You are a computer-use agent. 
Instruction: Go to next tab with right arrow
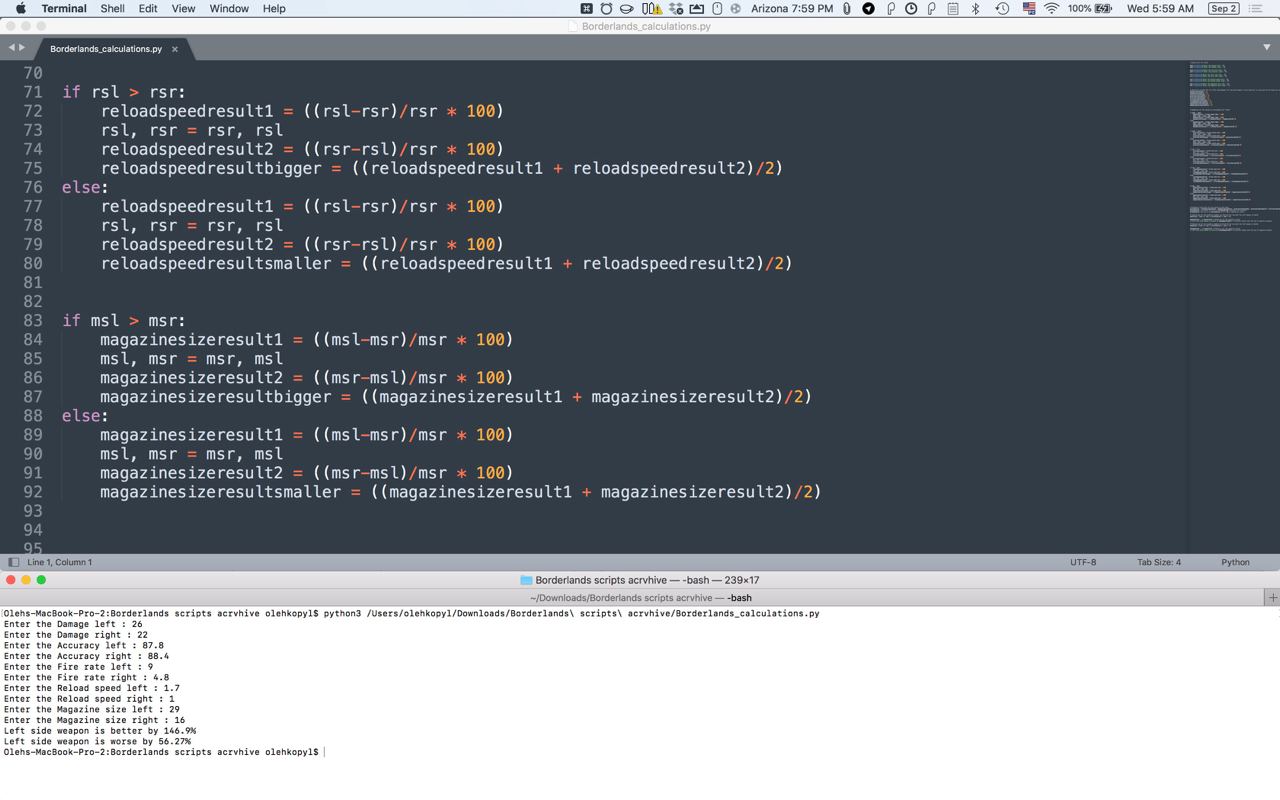22,48
